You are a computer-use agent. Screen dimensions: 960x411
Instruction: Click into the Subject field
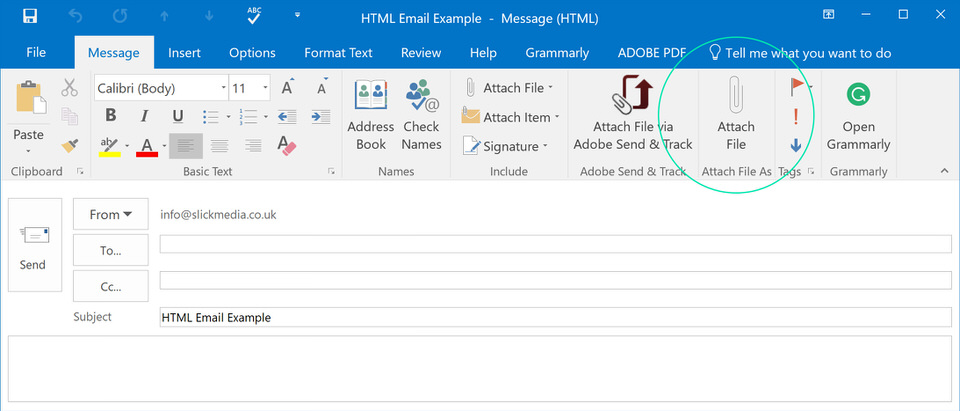pyautogui.click(x=555, y=317)
